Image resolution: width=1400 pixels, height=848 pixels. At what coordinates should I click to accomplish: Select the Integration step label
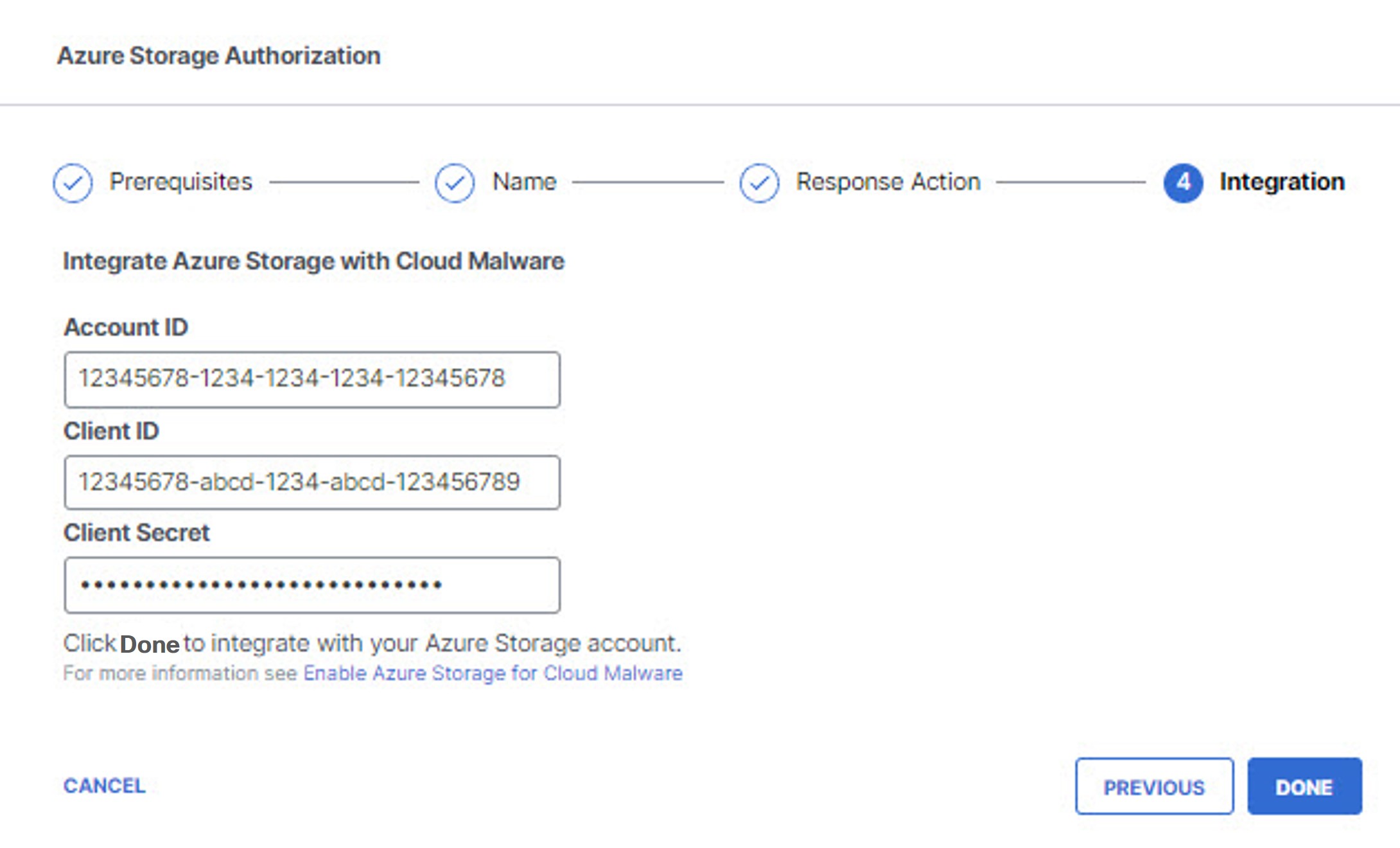click(x=1282, y=182)
